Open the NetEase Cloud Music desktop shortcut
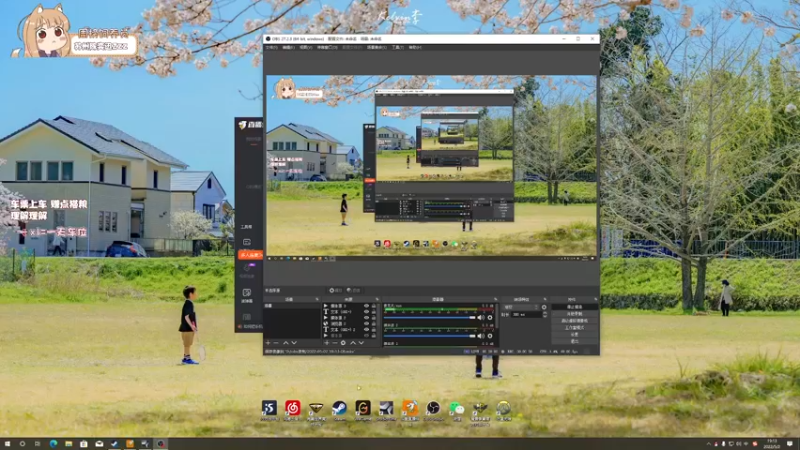Image resolution: width=800 pixels, height=450 pixels. pyautogui.click(x=292, y=408)
